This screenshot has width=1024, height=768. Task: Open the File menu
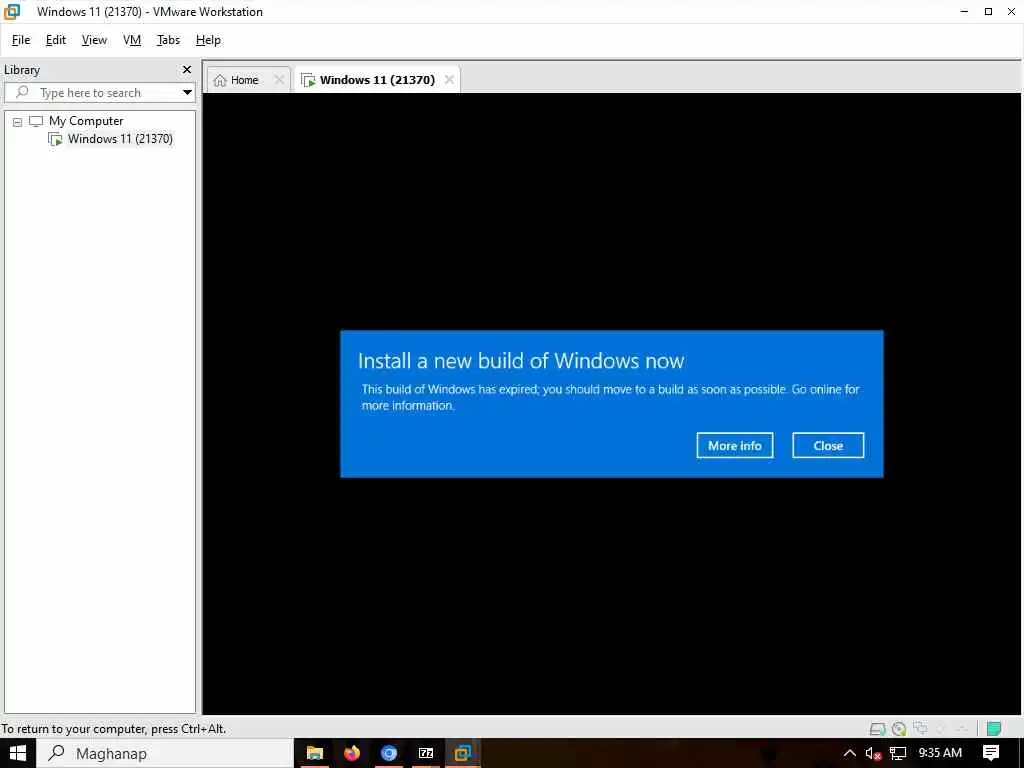[x=21, y=40]
